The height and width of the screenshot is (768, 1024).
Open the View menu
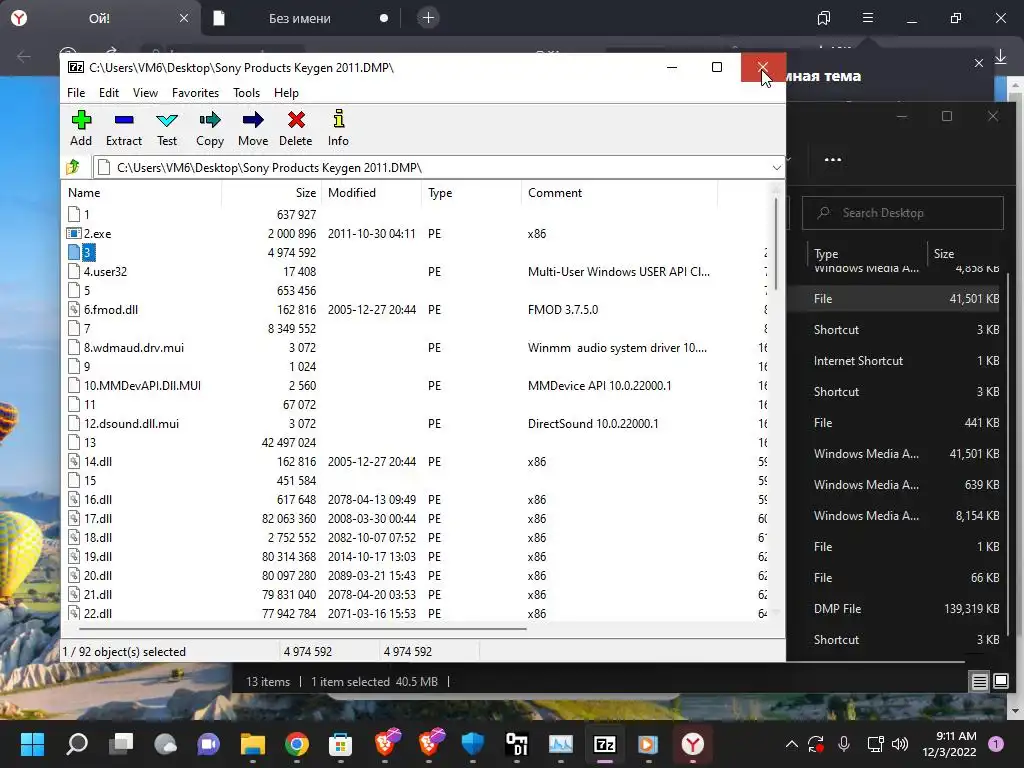coord(145,93)
